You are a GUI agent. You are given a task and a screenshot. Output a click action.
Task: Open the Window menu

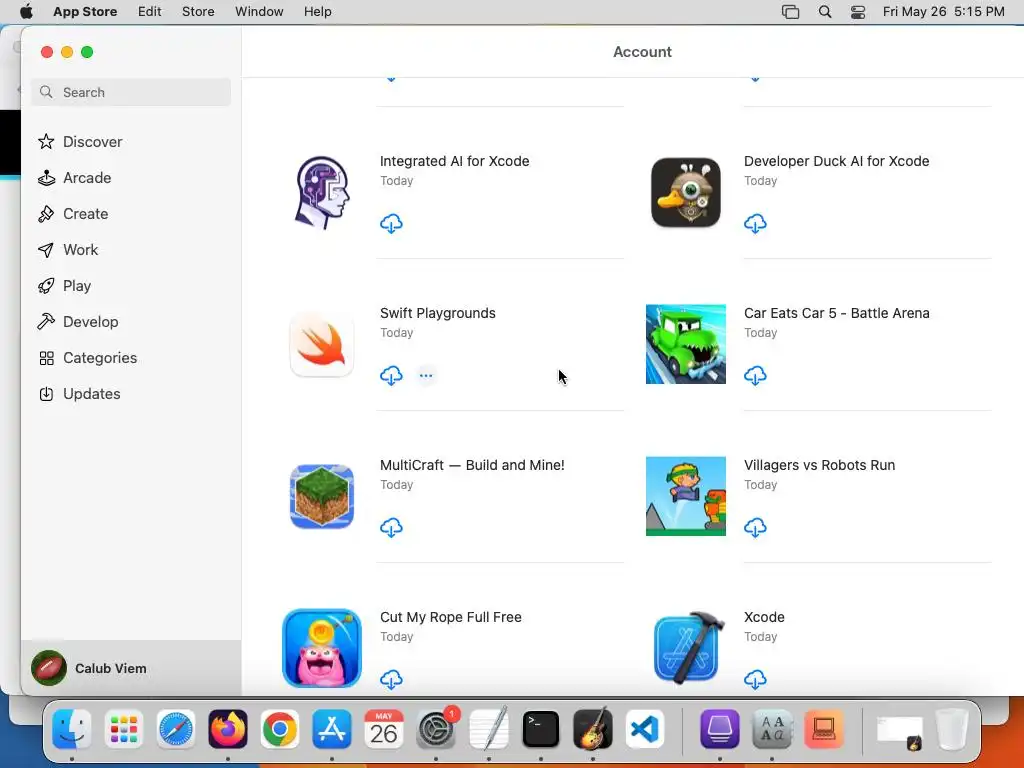(259, 12)
